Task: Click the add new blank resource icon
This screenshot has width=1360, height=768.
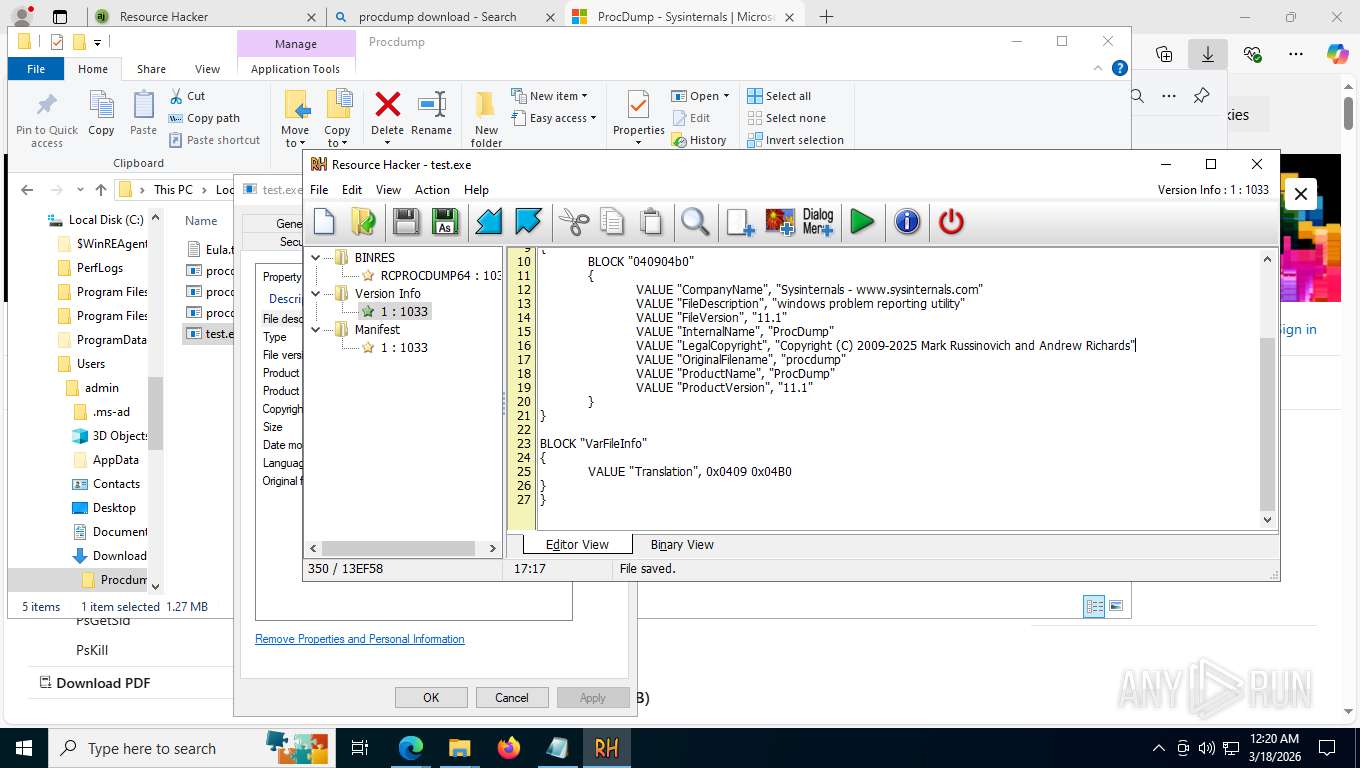Action: point(740,222)
